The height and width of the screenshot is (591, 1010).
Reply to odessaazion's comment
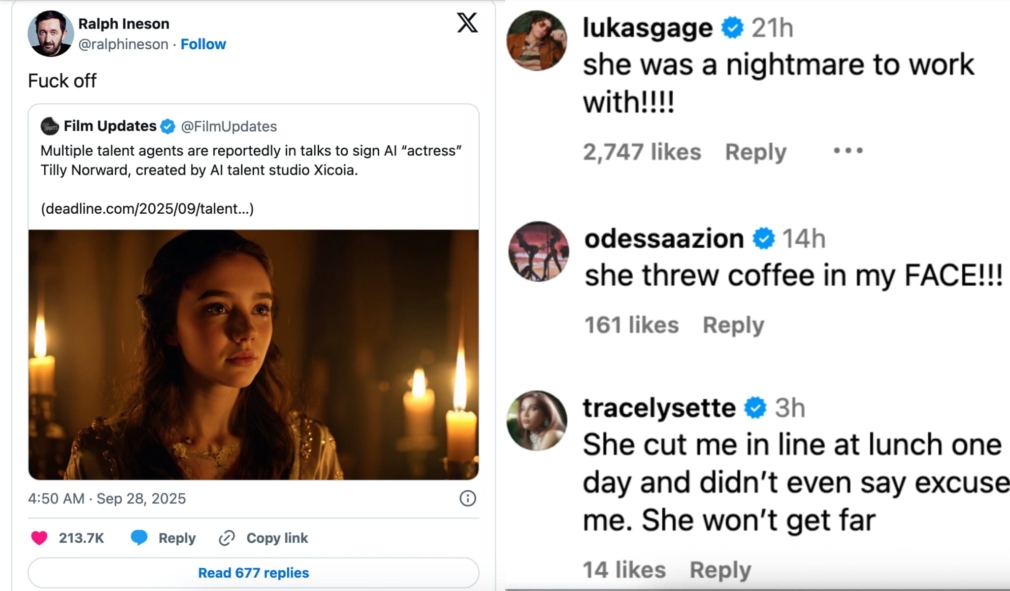(733, 325)
